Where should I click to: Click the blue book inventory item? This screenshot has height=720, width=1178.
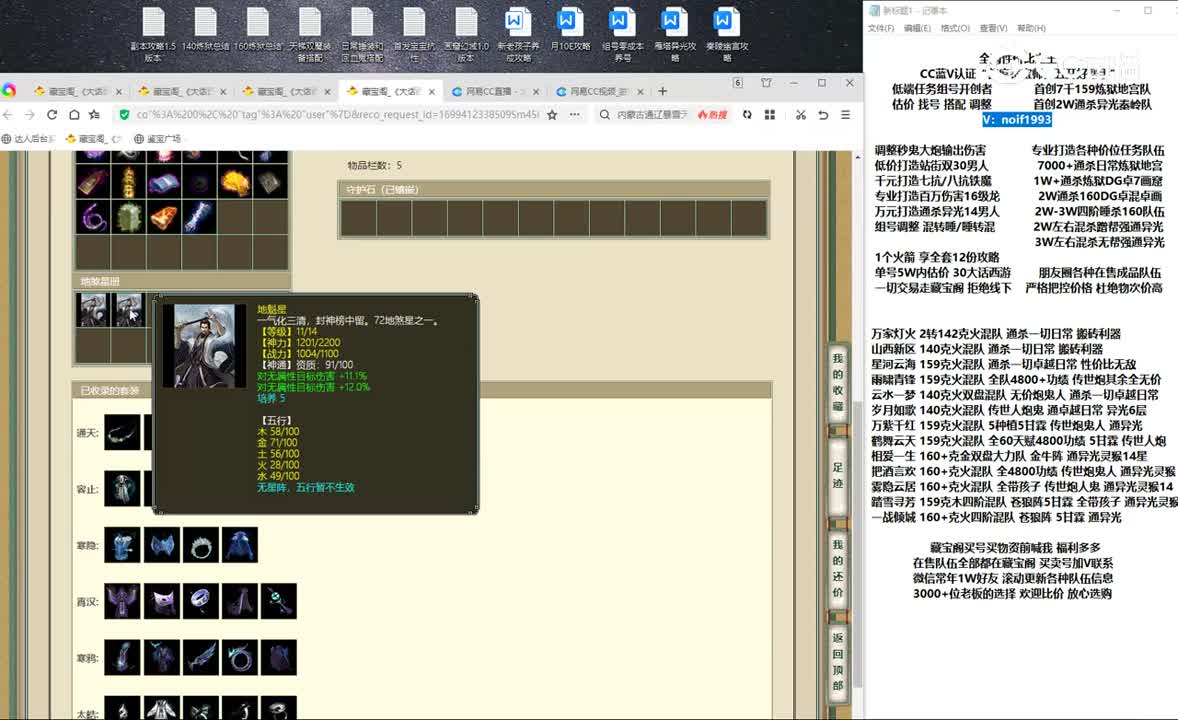(x=164, y=182)
